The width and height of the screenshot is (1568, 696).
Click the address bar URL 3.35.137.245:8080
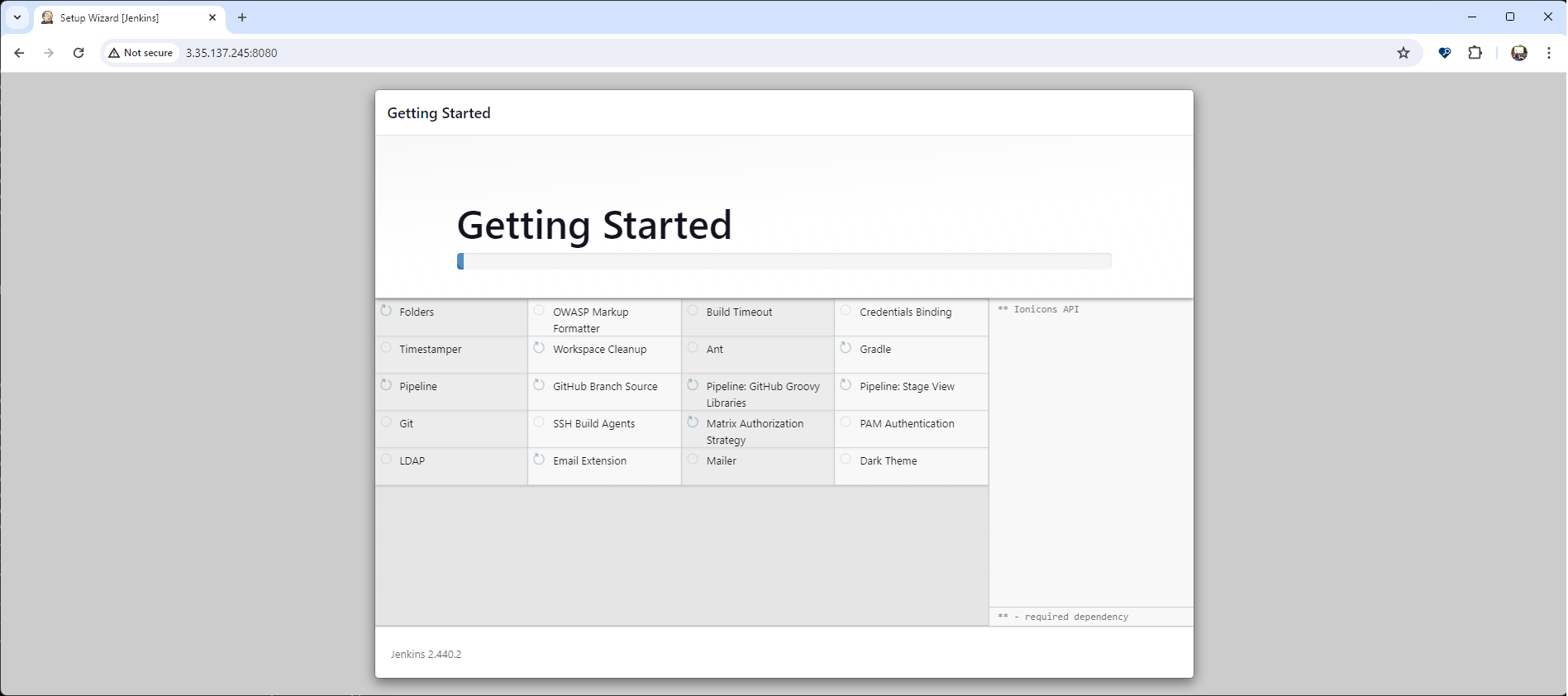(231, 53)
